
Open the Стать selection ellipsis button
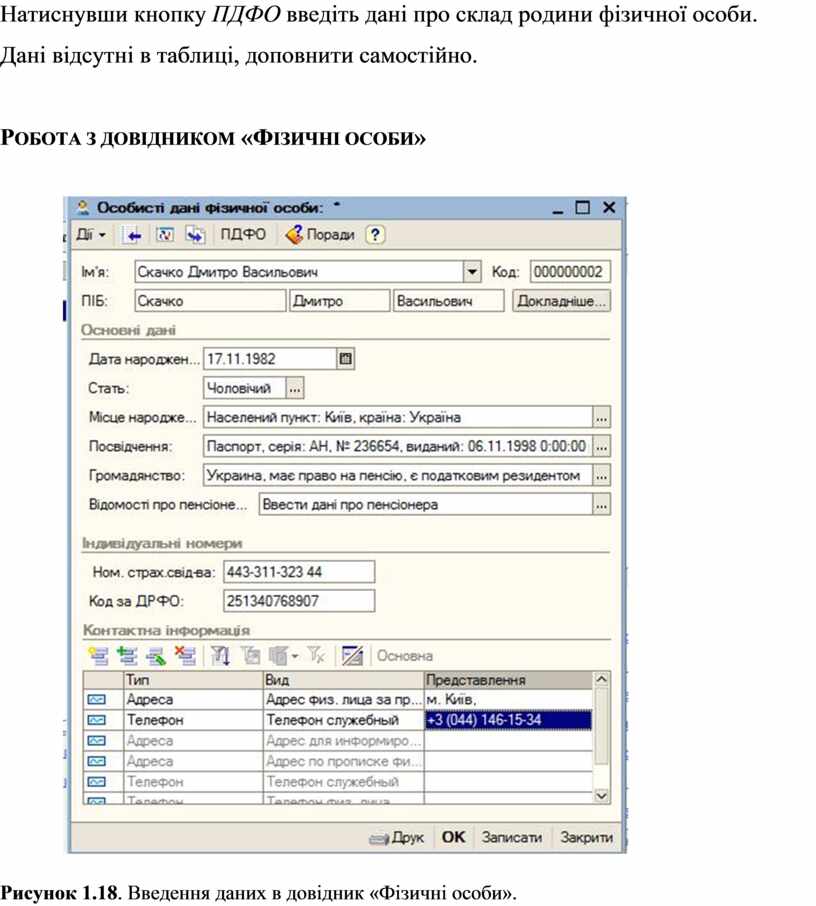pos(295,388)
